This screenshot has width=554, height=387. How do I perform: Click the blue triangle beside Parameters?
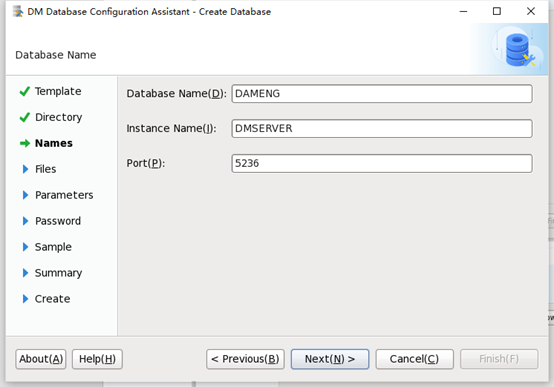[x=25, y=195]
